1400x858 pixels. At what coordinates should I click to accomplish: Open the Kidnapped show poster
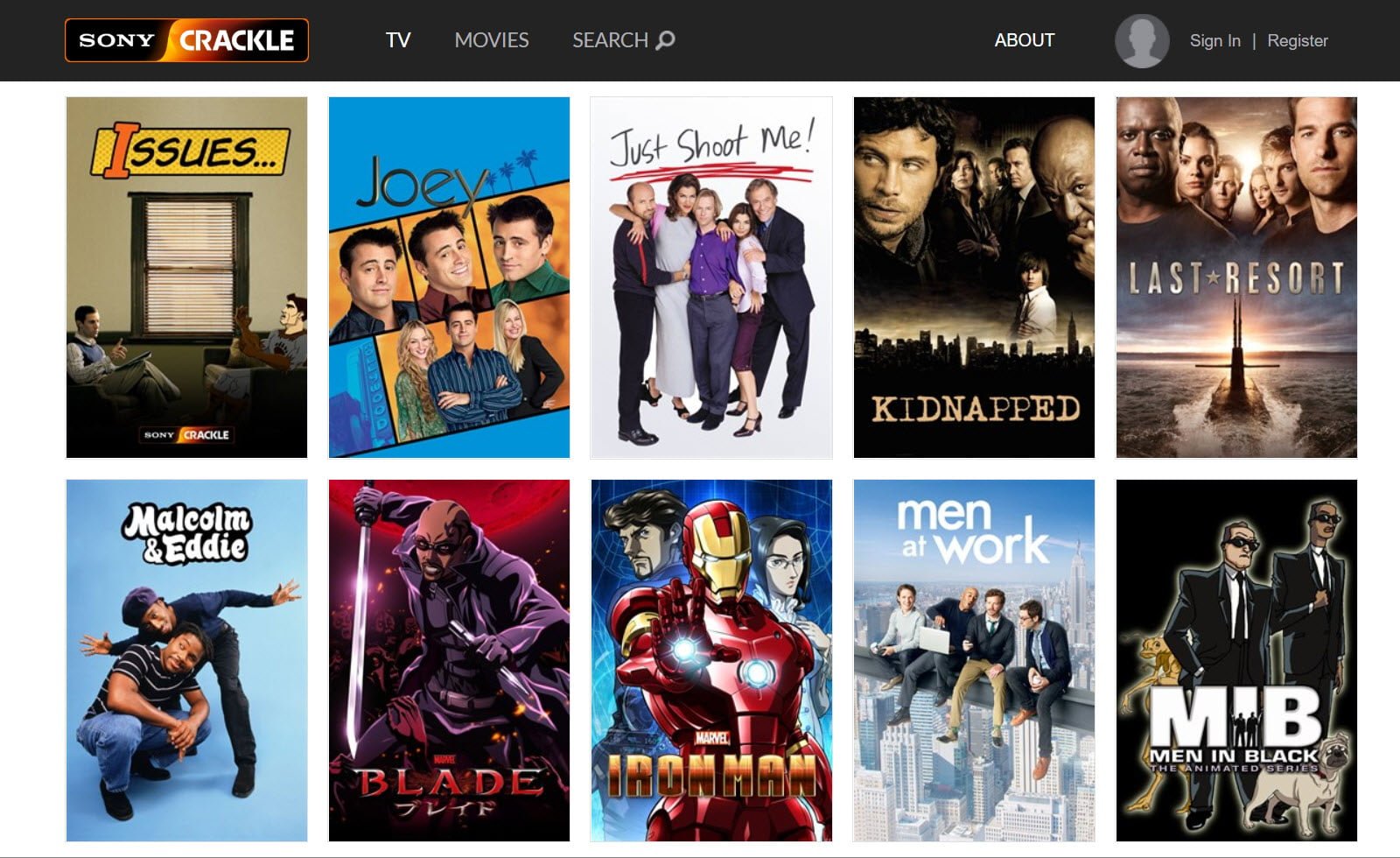tap(974, 278)
